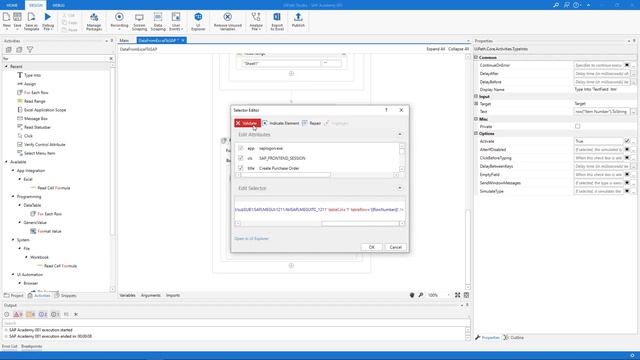Viewport: 640px width, 360px height.
Task: Click the activities filter funnel icon
Action: [30, 49]
